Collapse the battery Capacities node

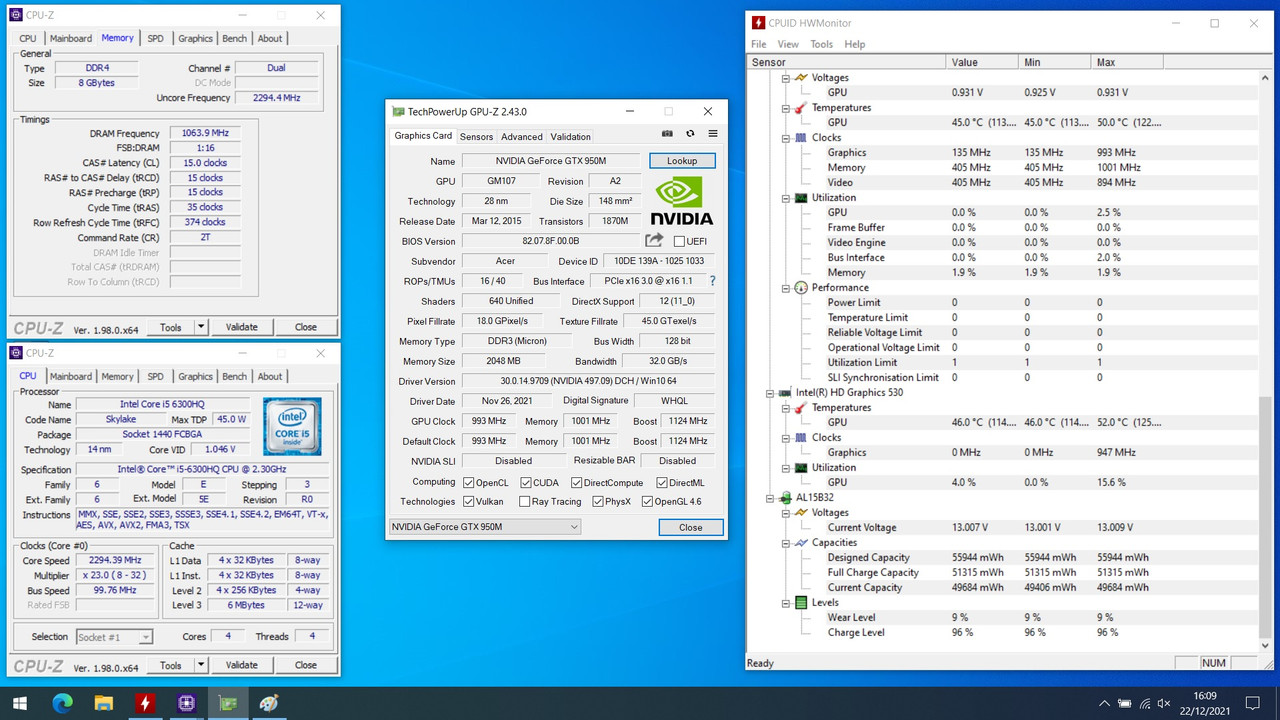tap(785, 542)
